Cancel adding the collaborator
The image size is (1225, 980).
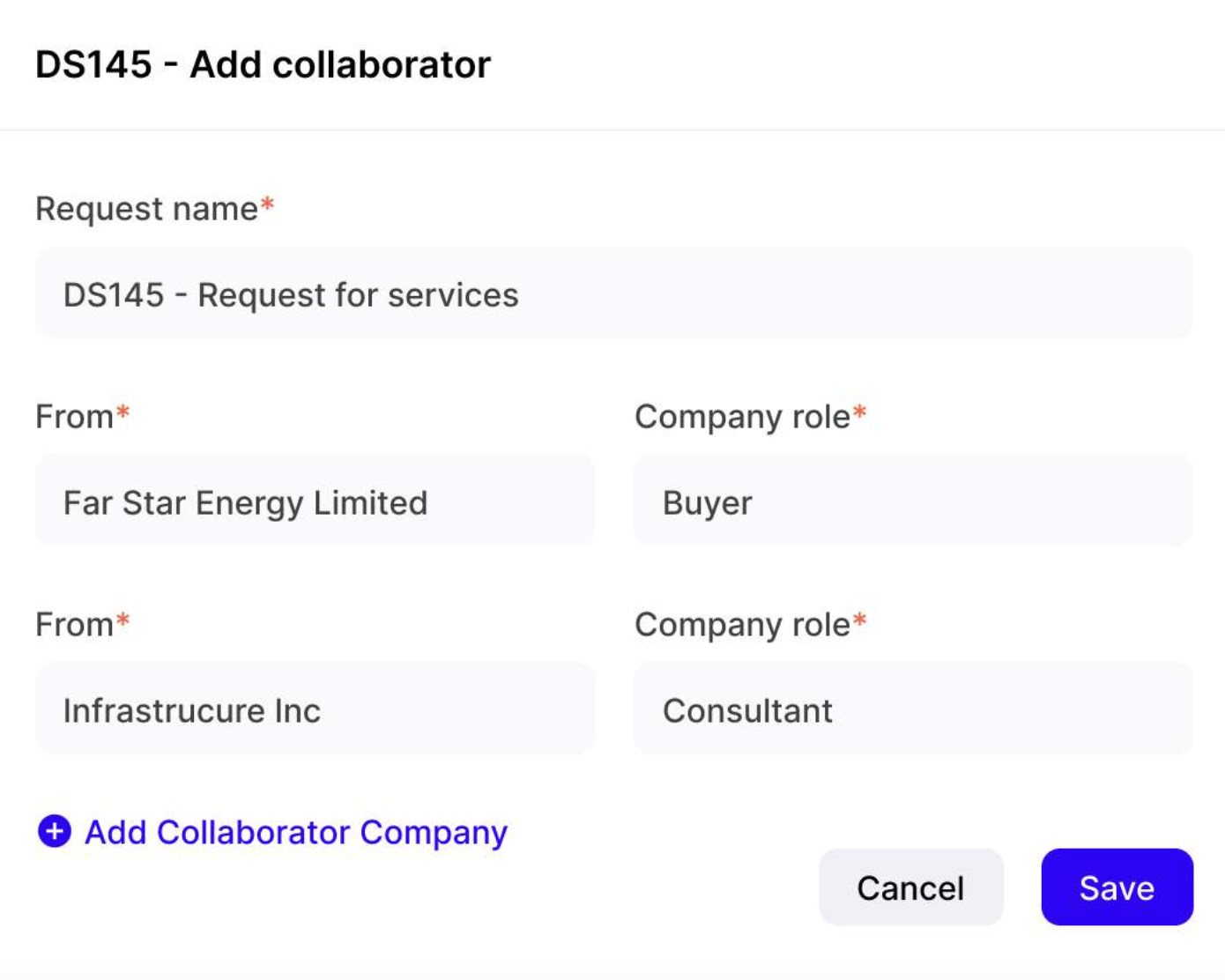point(910,887)
